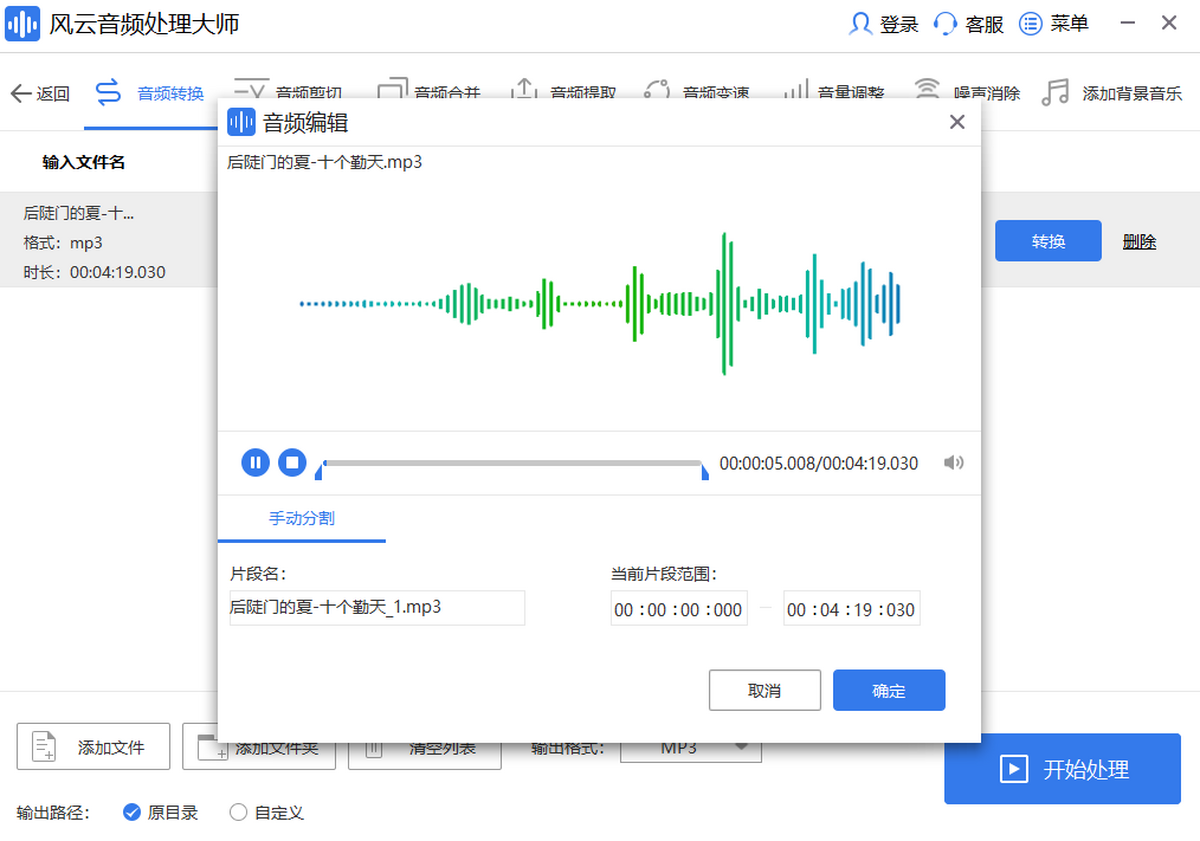Confirm the split with 确定 button

[888, 690]
